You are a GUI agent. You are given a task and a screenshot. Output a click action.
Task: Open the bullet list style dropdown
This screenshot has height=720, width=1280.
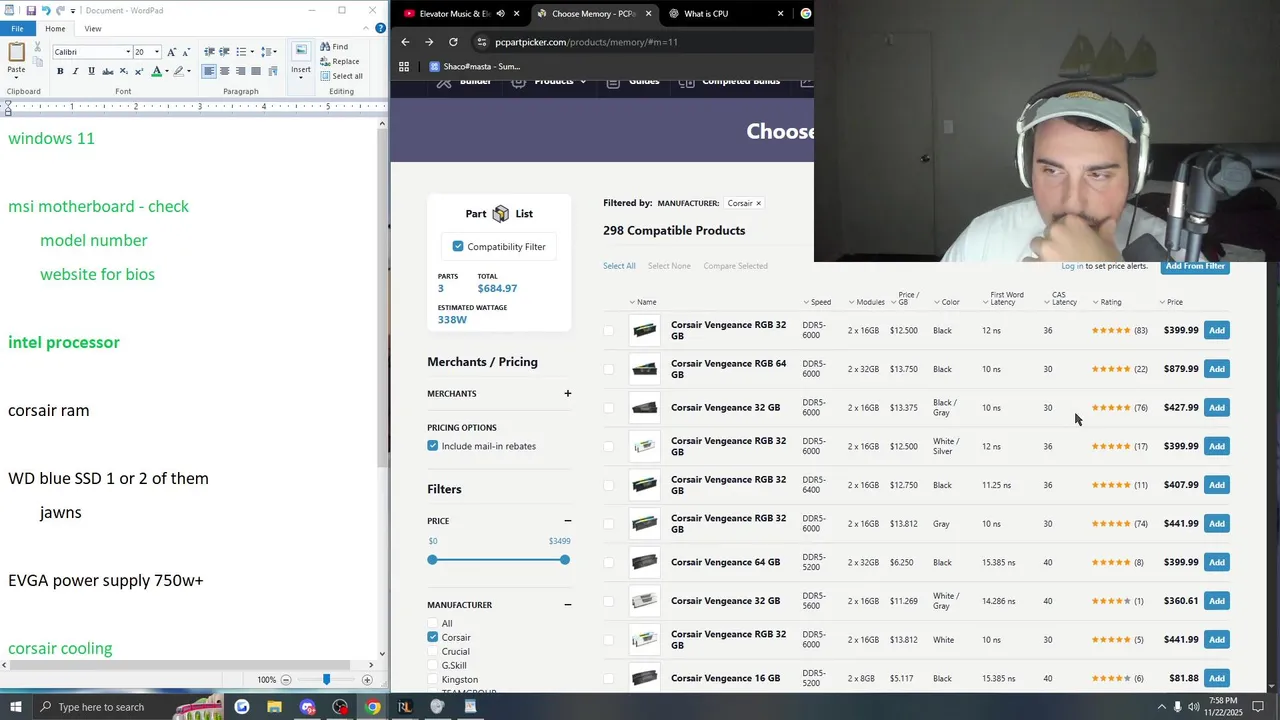pos(251,52)
